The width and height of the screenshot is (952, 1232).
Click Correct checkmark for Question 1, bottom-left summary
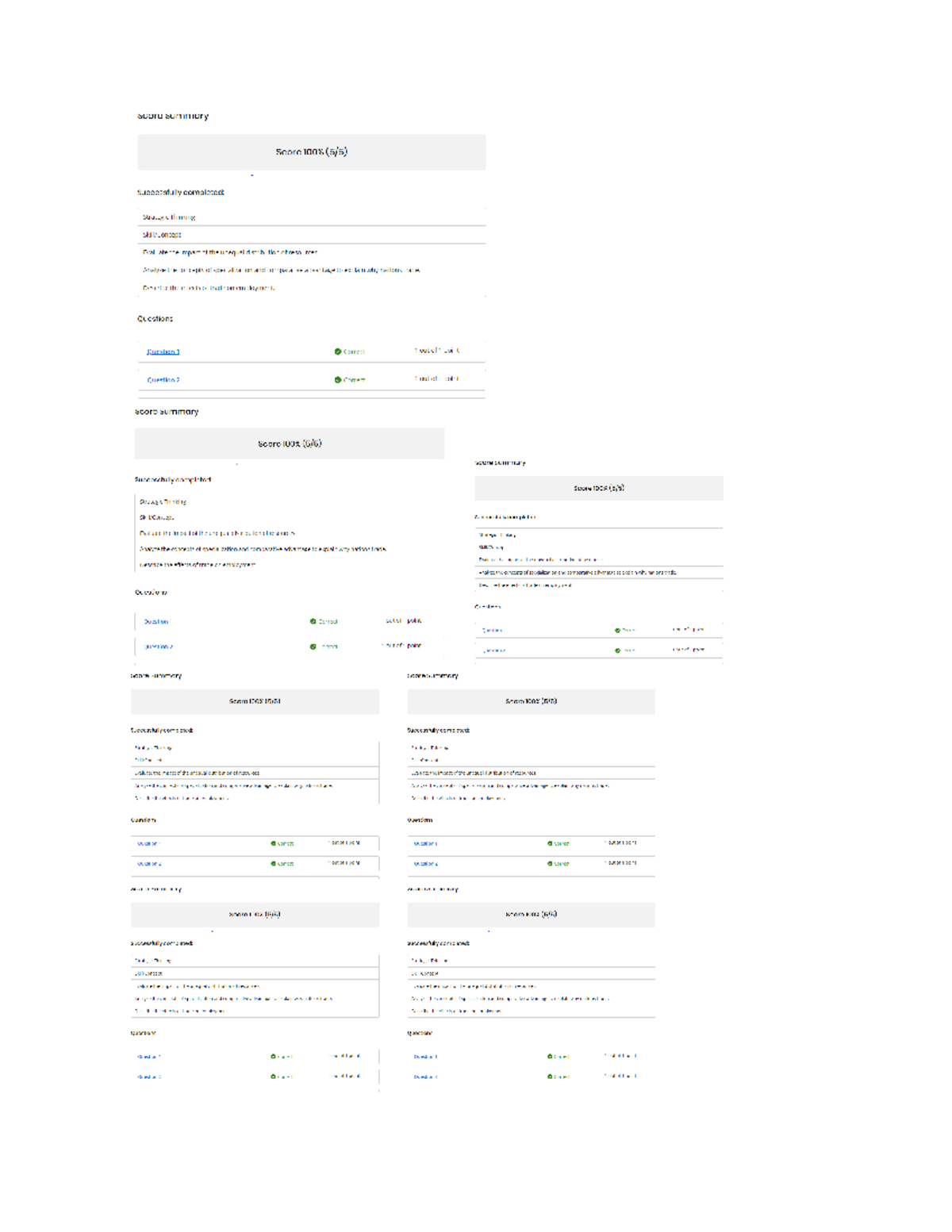(274, 1057)
